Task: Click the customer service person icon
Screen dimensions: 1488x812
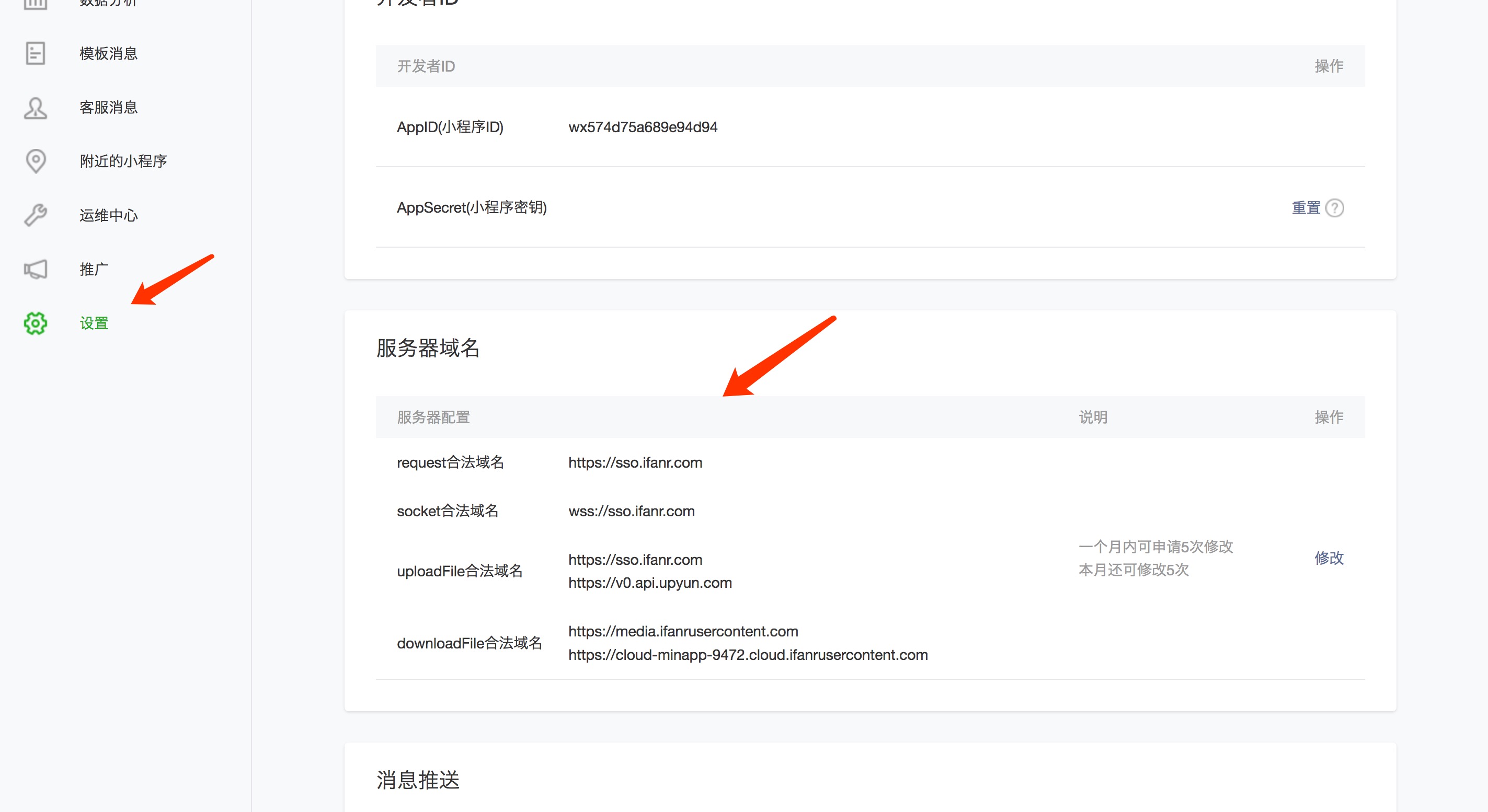Action: tap(35, 108)
